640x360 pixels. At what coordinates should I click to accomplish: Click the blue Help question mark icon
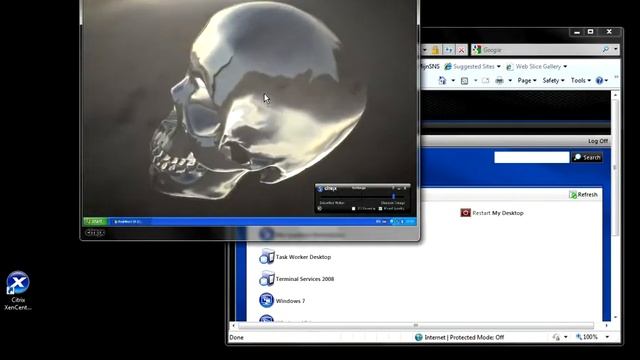click(599, 80)
